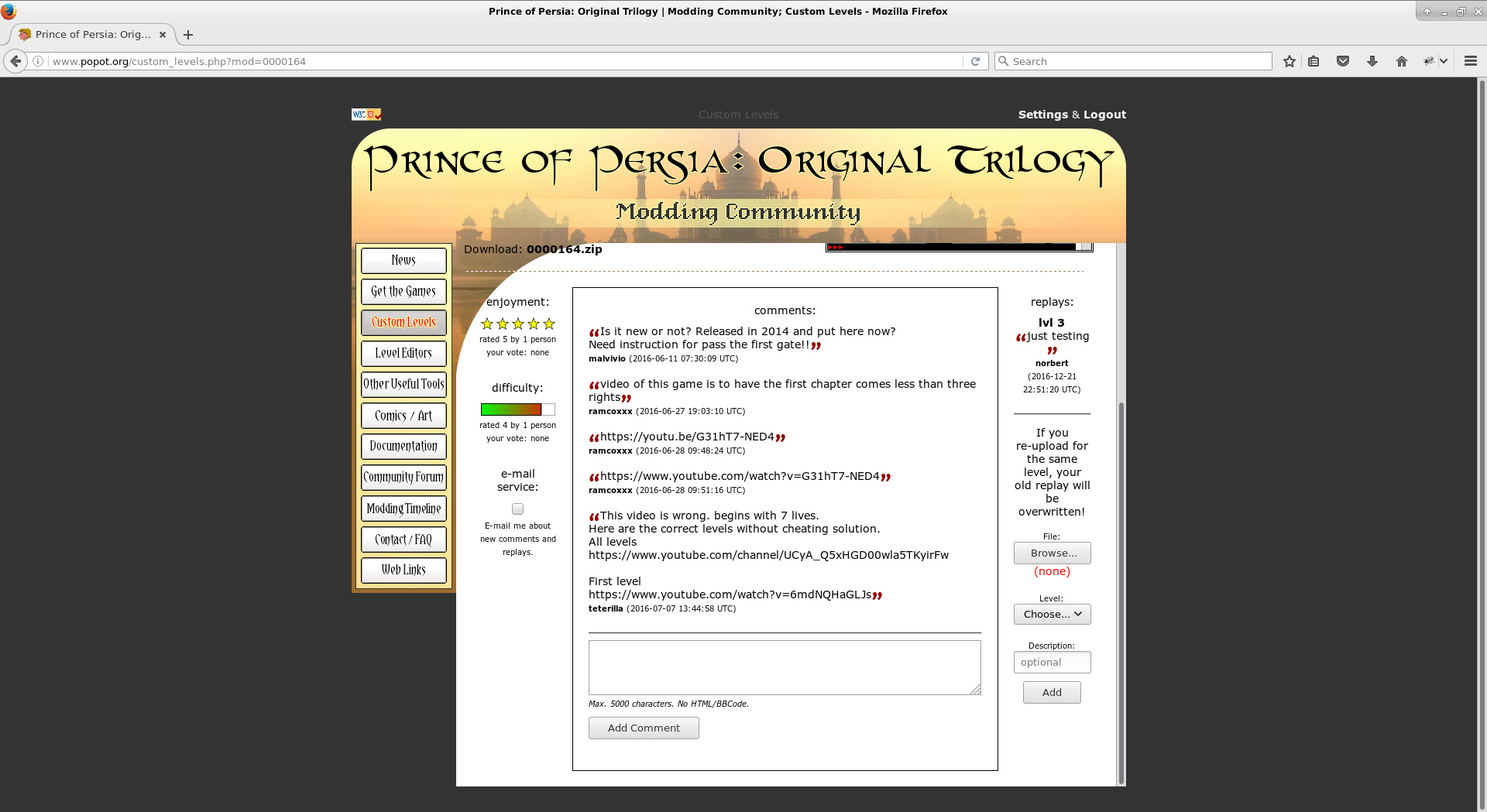Screen dimensions: 1487x812
Task: Reload the page with the refresh icon
Action: tap(976, 61)
